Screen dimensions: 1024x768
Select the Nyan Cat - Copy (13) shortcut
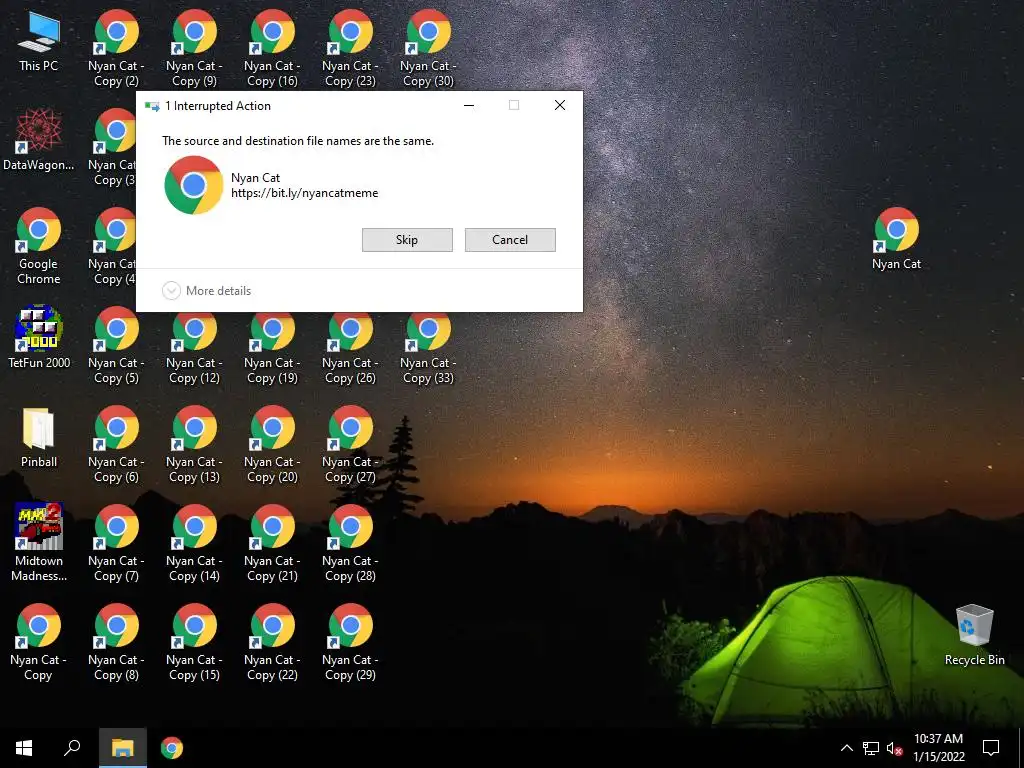tap(194, 445)
